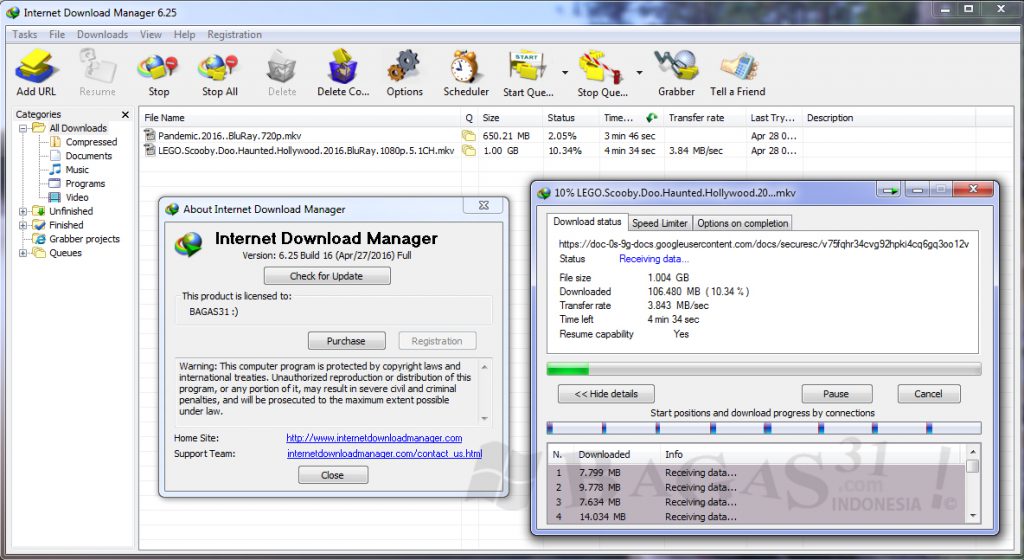Open the internetdownloadmanager.com home site link
This screenshot has width=1024, height=560.
click(374, 438)
